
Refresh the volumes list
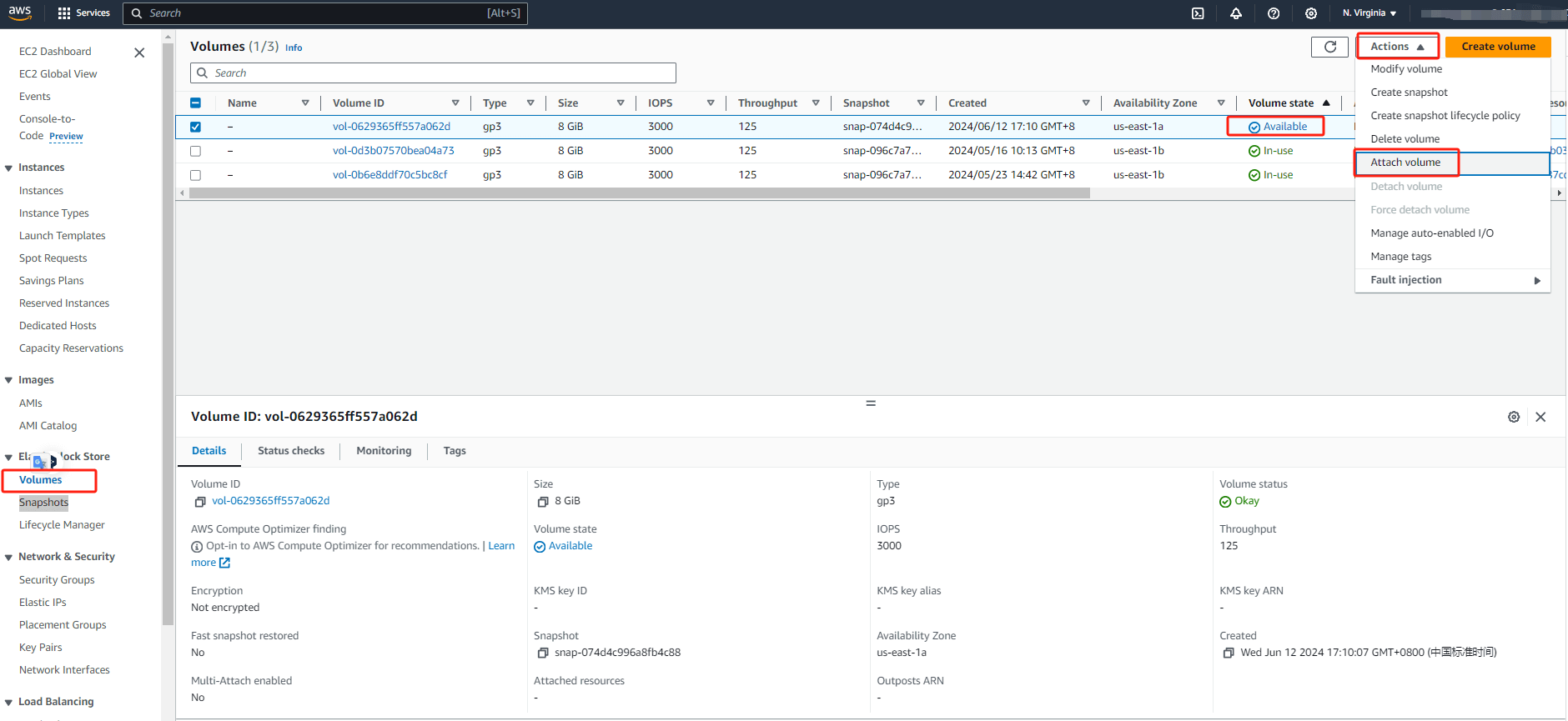(x=1329, y=47)
